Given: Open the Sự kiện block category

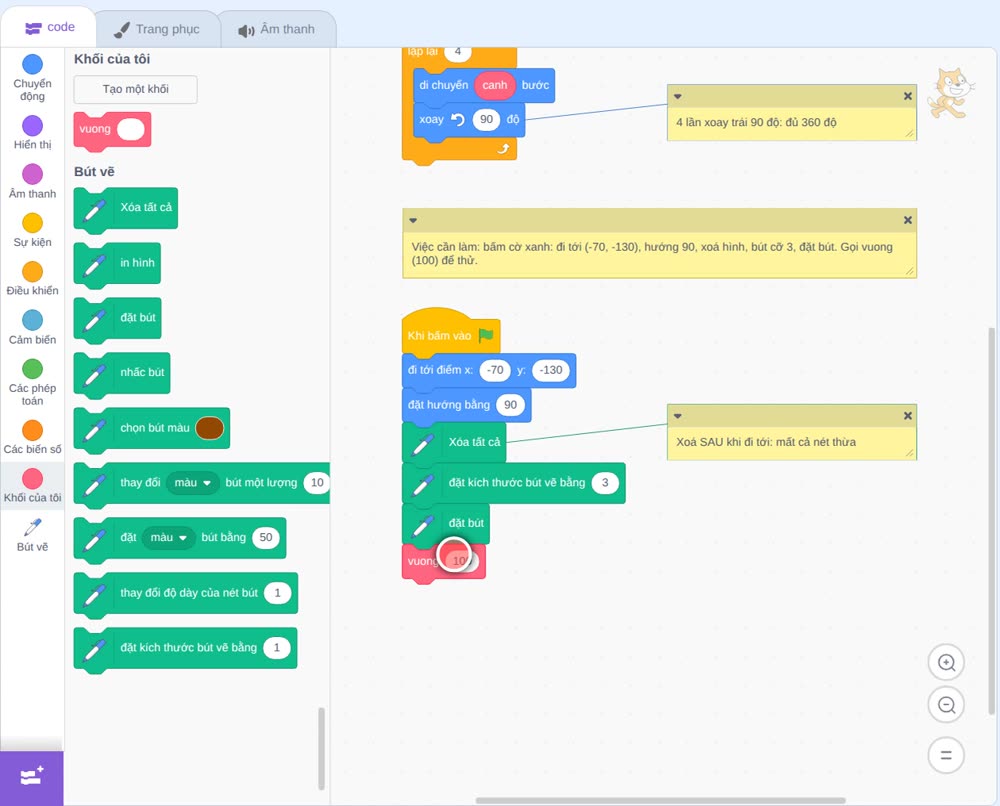Looking at the screenshot, I should point(33,230).
